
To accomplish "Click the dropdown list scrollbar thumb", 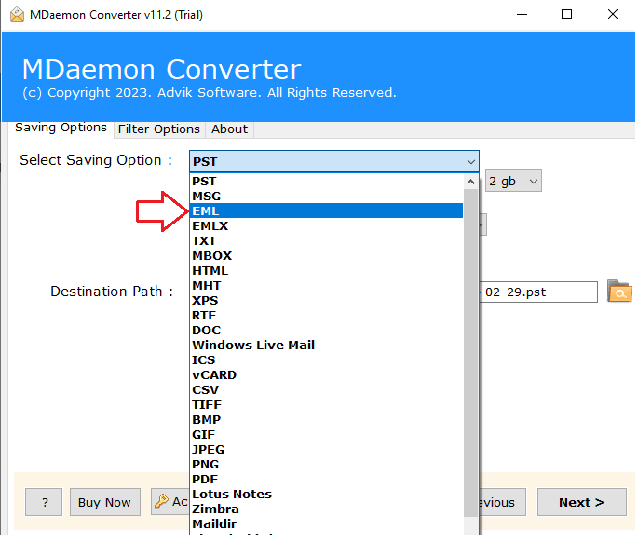I will [x=471, y=353].
